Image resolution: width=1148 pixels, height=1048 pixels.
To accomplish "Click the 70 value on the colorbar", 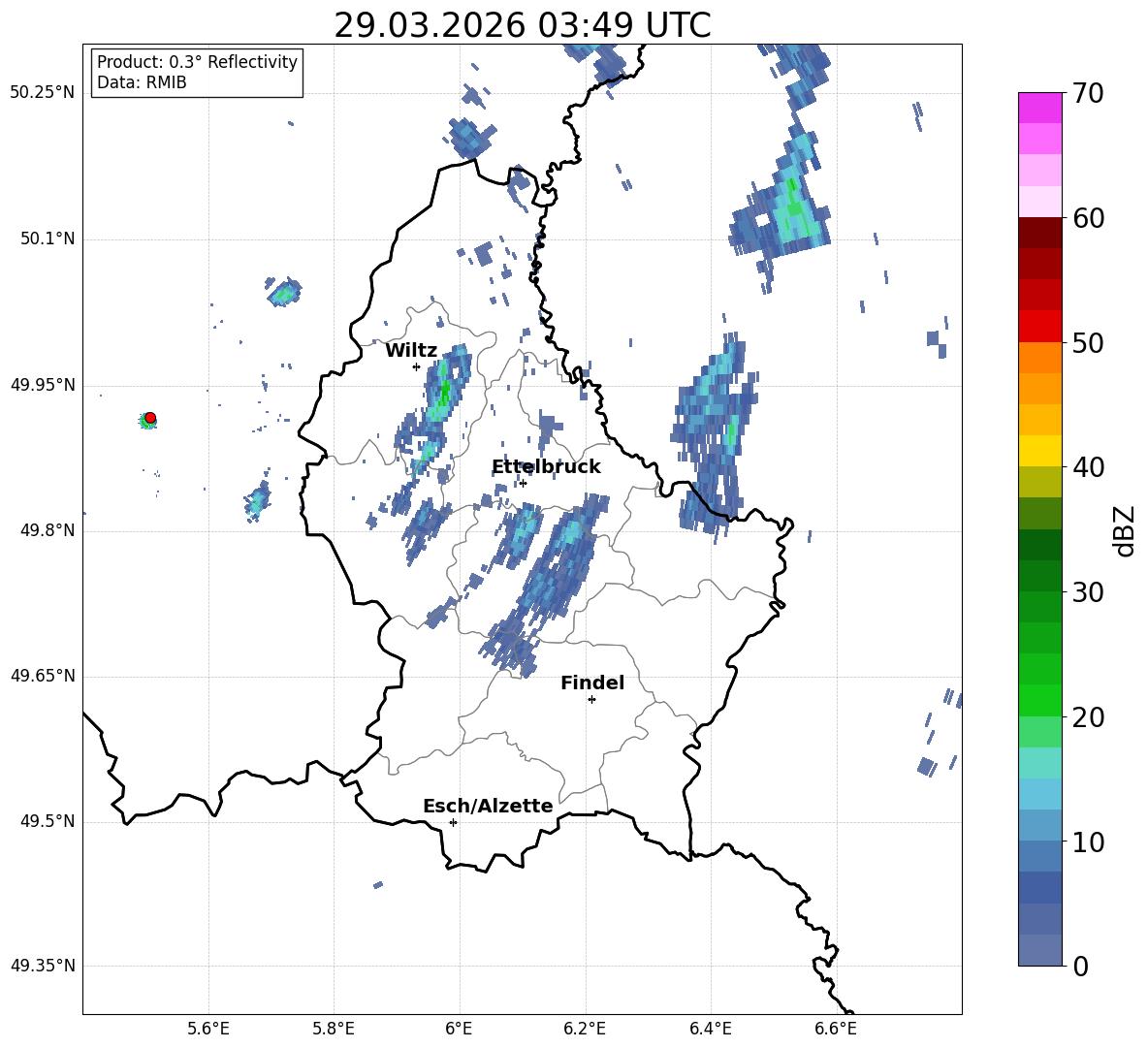I will pos(1088,93).
